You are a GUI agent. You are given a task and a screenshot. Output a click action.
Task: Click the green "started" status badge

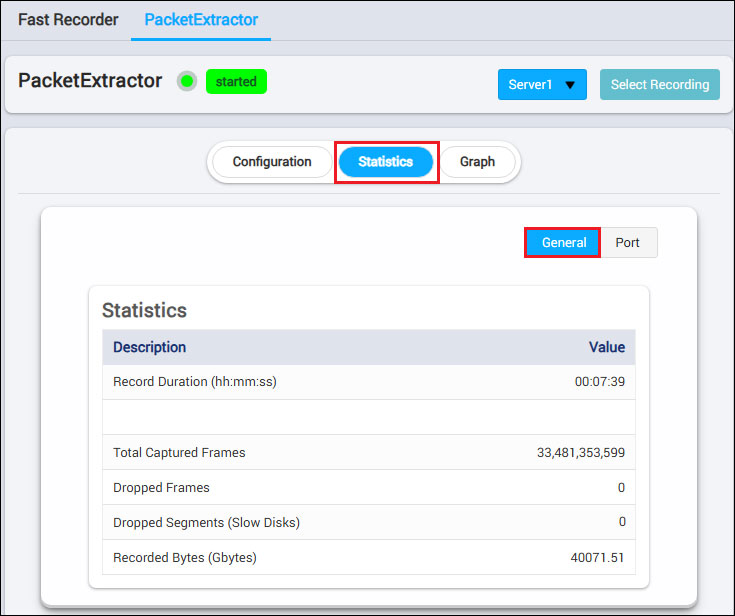pyautogui.click(x=236, y=82)
